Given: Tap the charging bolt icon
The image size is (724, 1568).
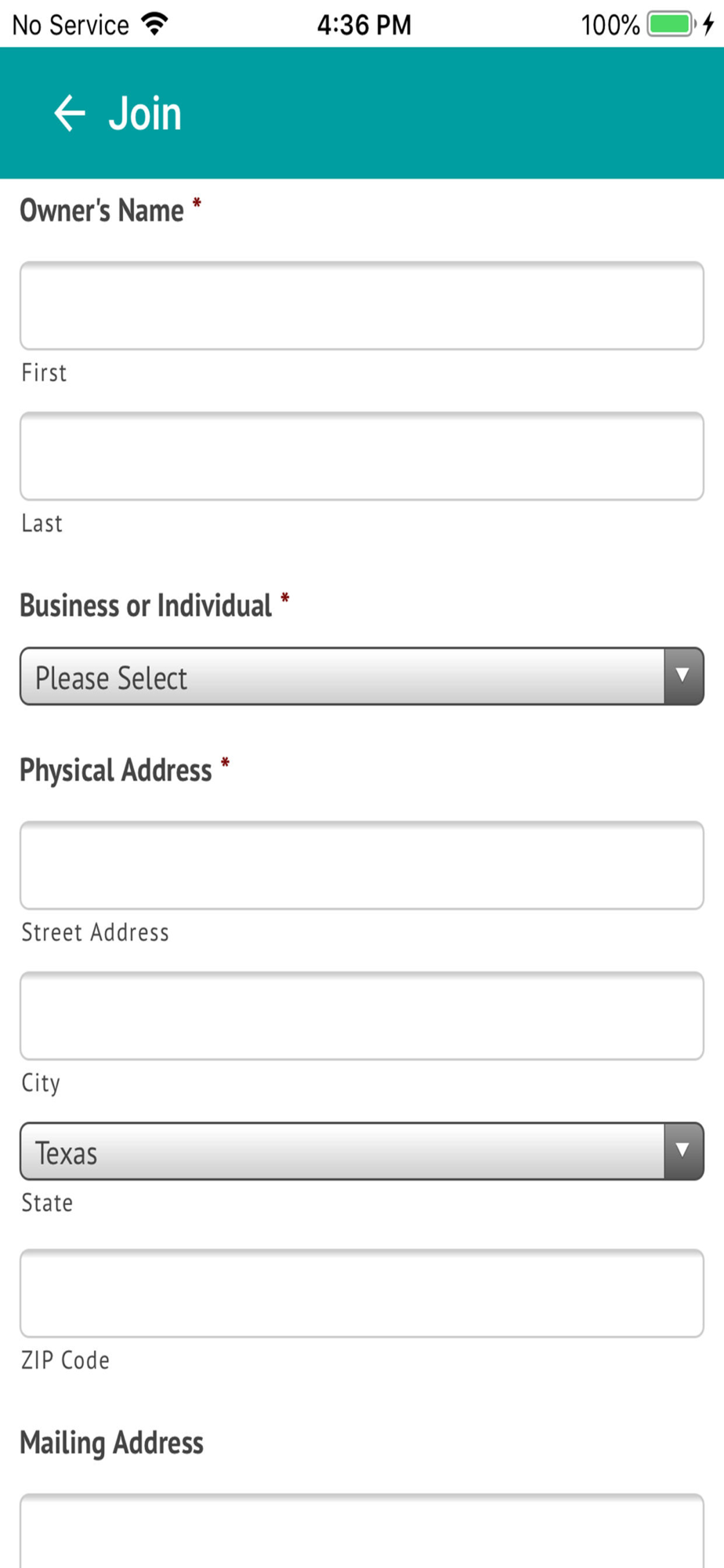Looking at the screenshot, I should (708, 24).
